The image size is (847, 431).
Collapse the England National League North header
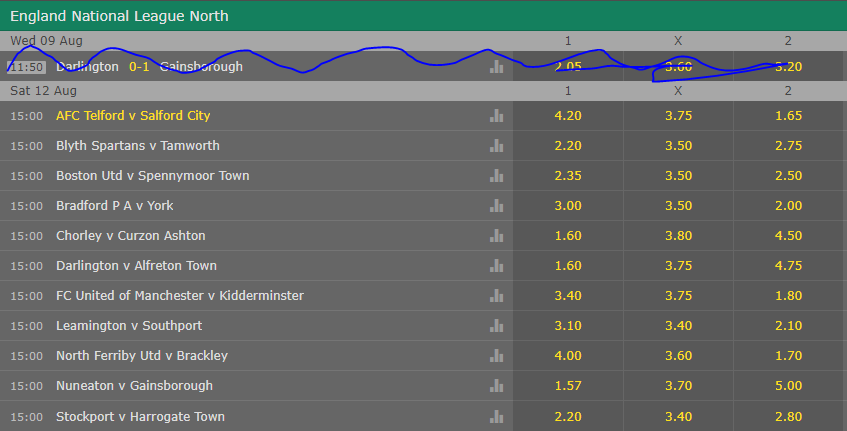pos(424,16)
